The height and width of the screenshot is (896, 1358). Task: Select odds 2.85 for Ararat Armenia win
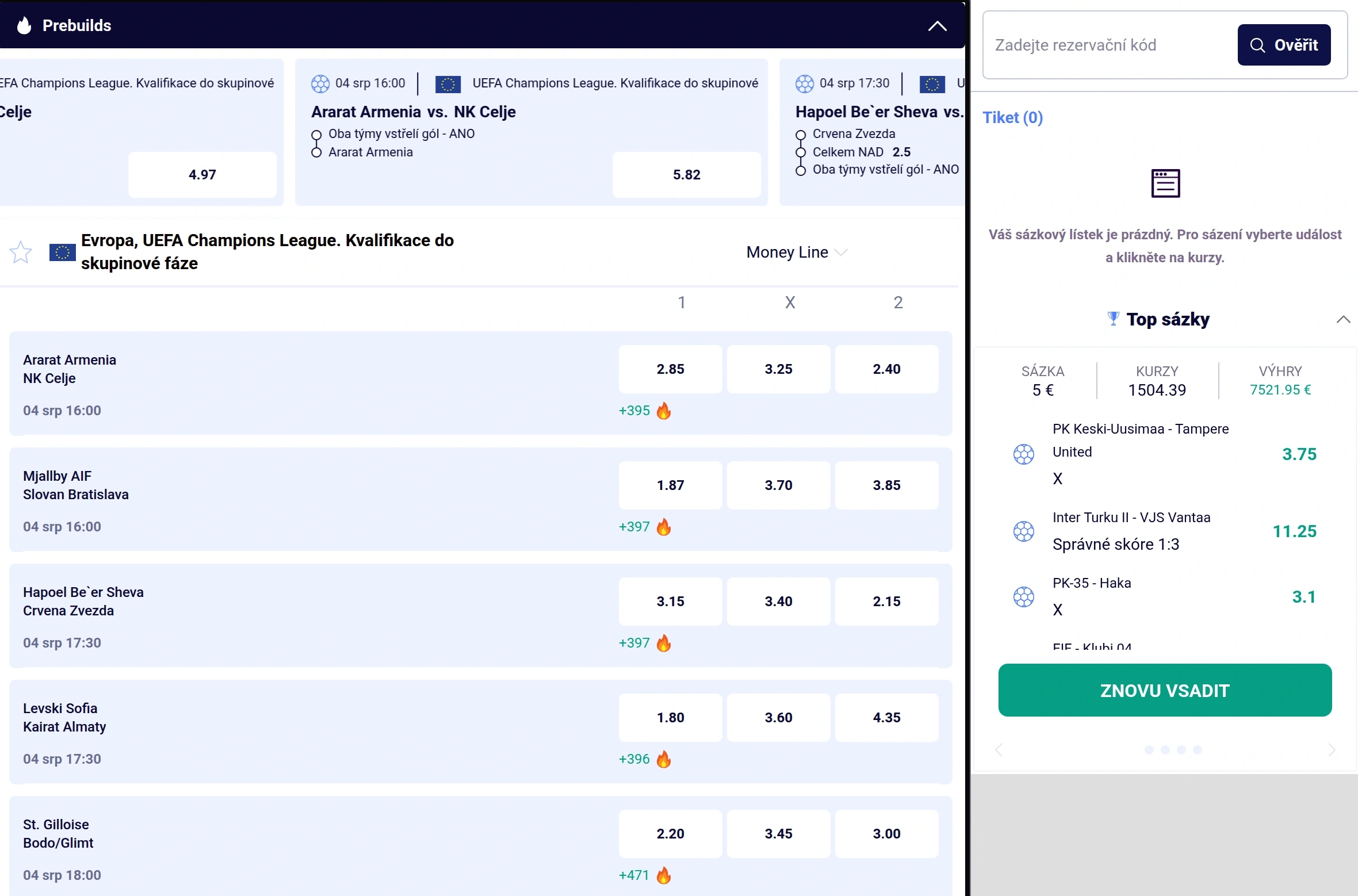point(670,369)
